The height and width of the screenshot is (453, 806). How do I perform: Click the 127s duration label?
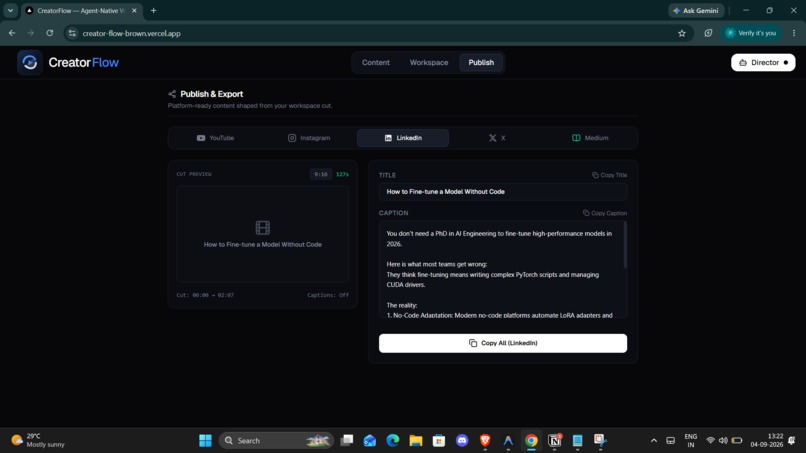(342, 174)
